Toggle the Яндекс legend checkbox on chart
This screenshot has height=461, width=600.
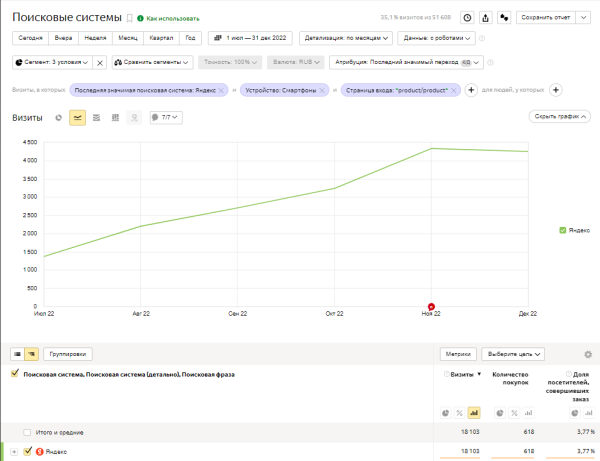pyautogui.click(x=563, y=230)
